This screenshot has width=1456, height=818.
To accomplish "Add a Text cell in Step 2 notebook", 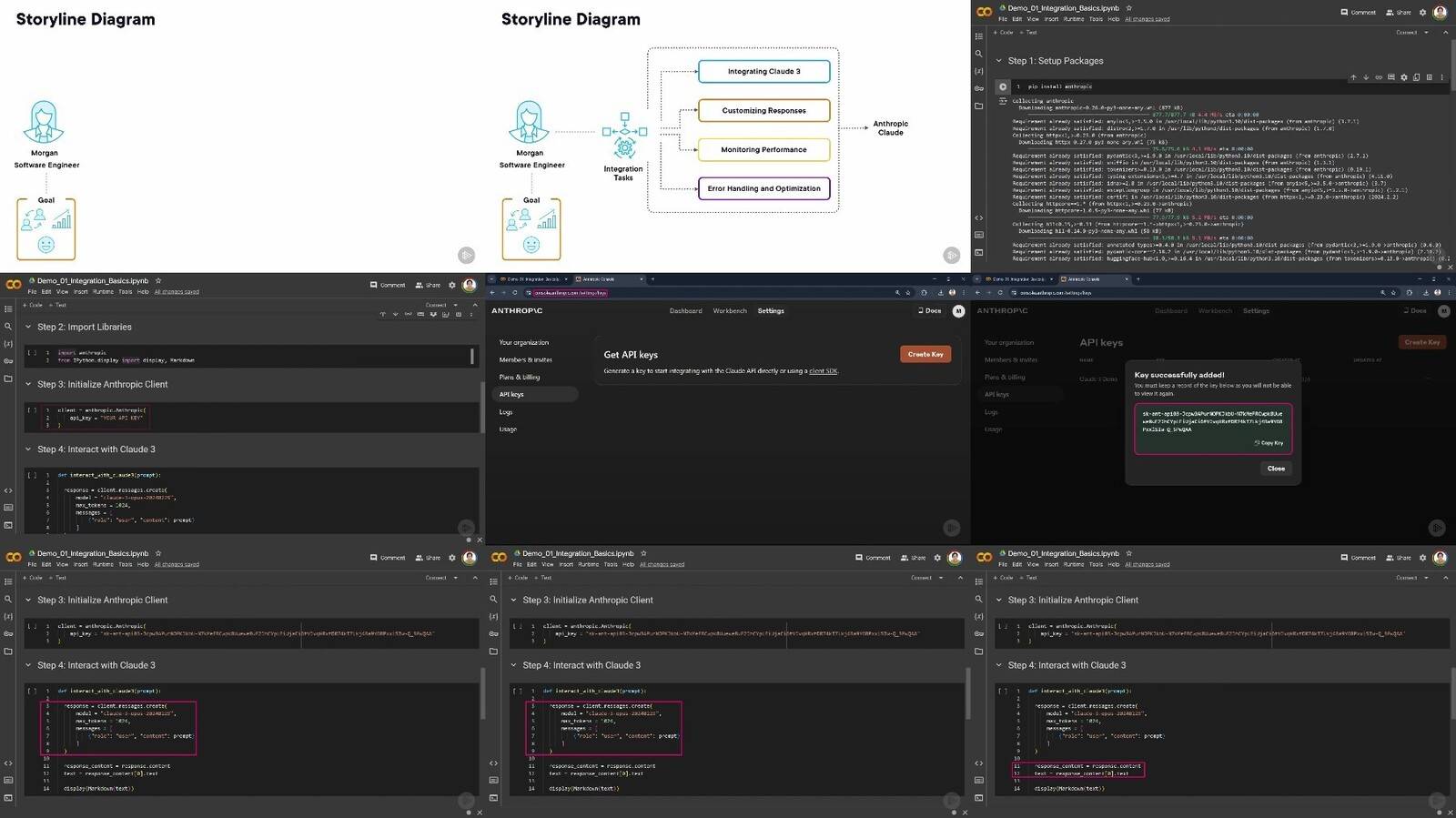I will coord(58,305).
